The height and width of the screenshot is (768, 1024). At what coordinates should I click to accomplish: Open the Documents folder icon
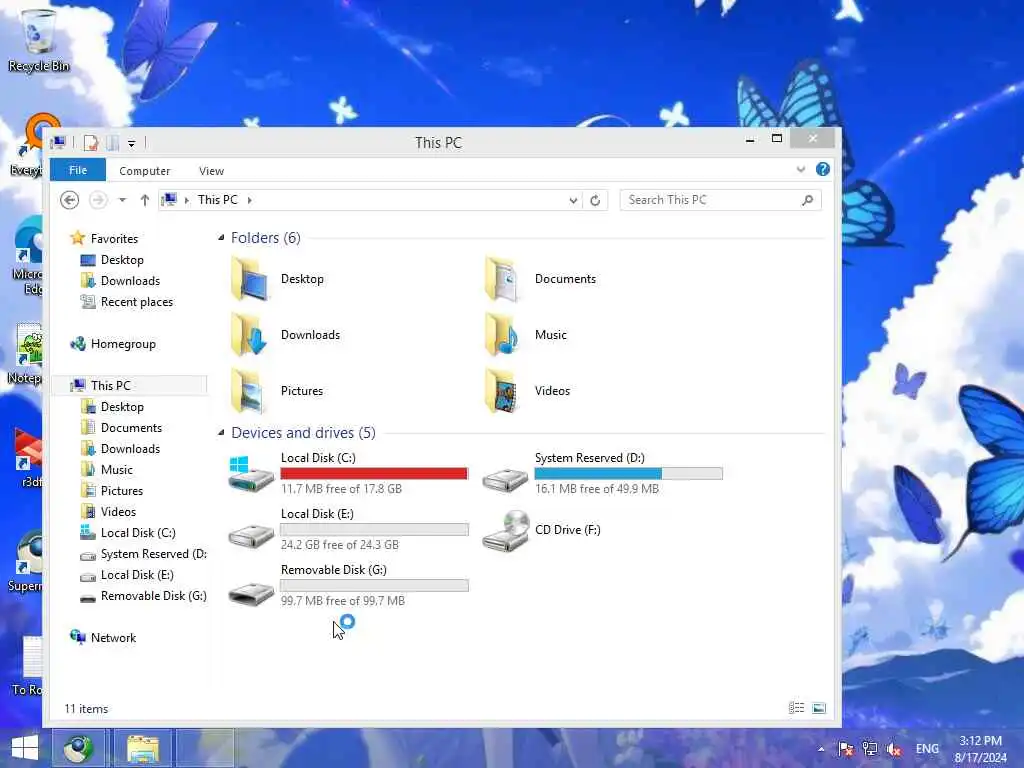click(503, 279)
